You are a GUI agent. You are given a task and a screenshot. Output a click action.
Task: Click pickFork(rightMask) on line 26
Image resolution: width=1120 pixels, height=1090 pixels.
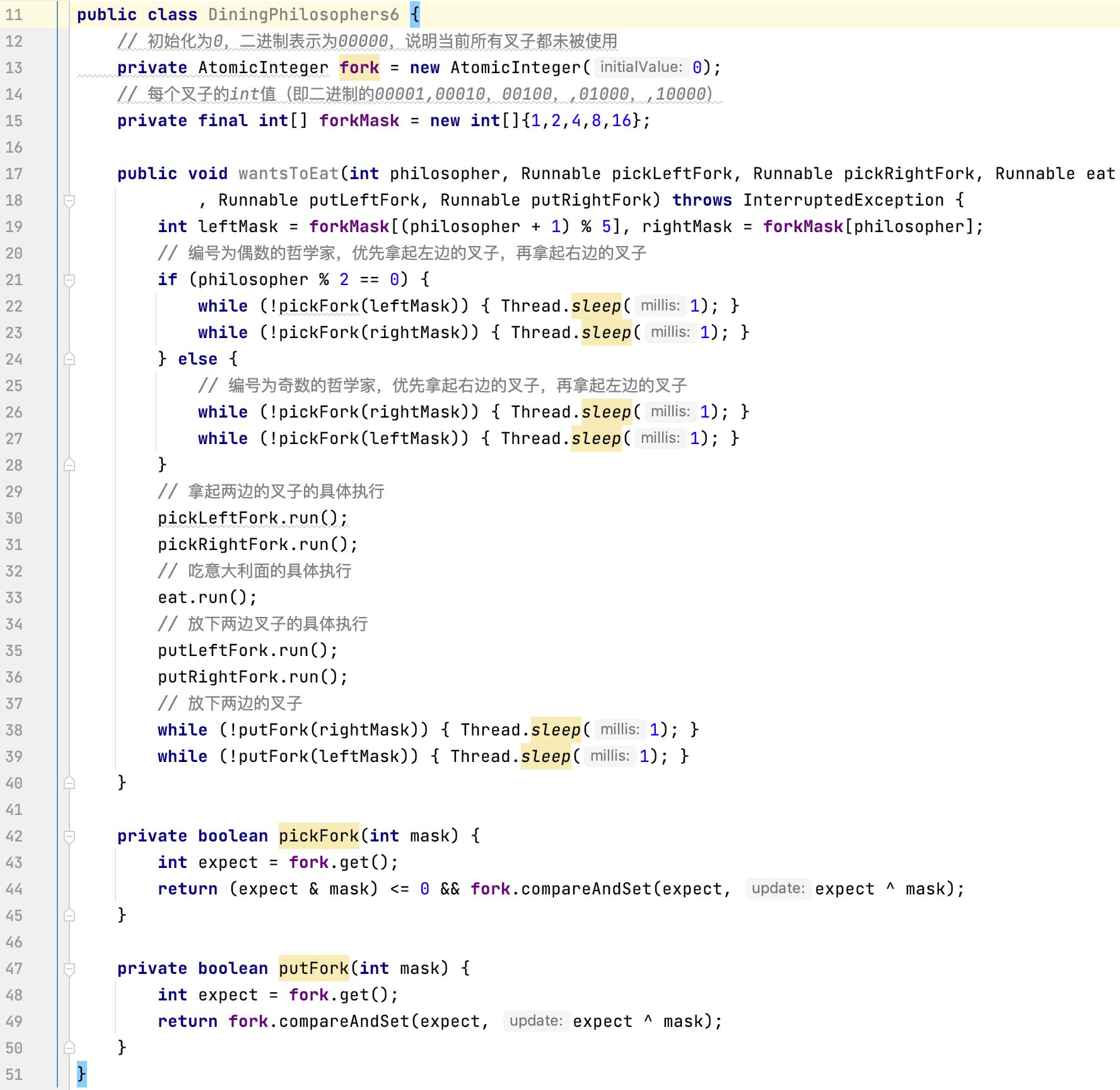point(374,412)
